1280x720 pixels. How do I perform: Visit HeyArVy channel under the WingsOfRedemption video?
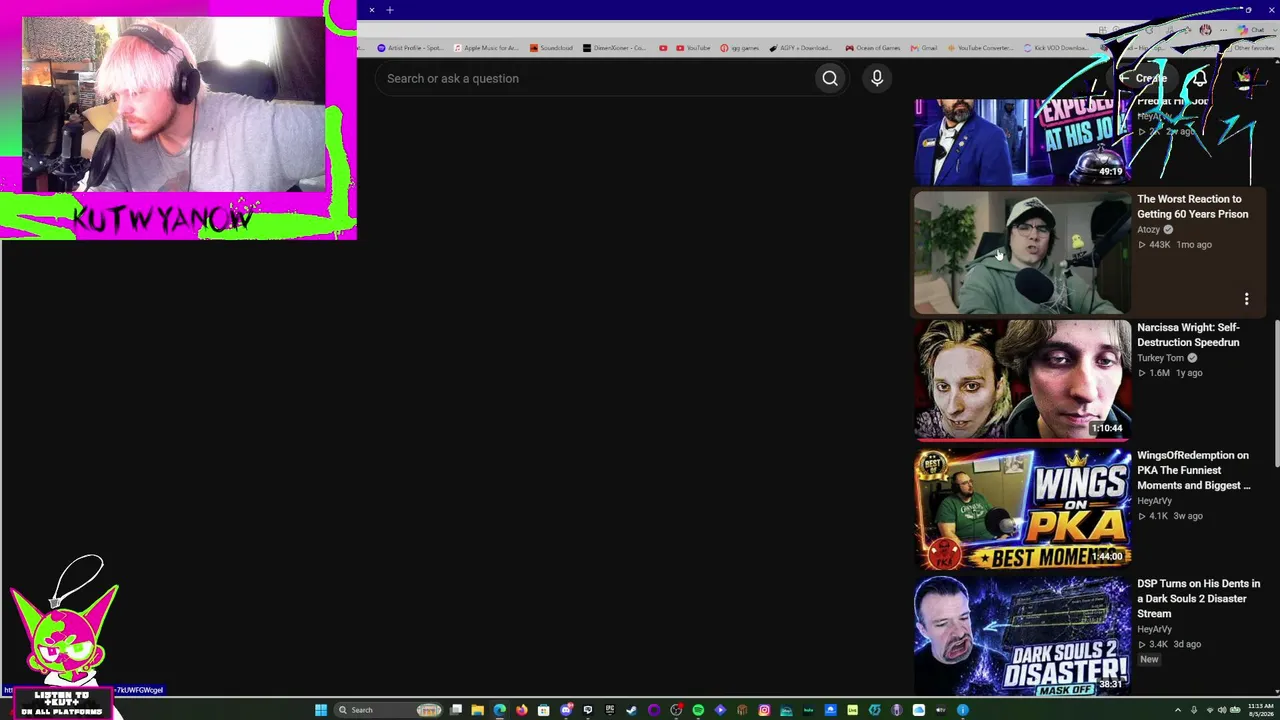pyautogui.click(x=1154, y=501)
